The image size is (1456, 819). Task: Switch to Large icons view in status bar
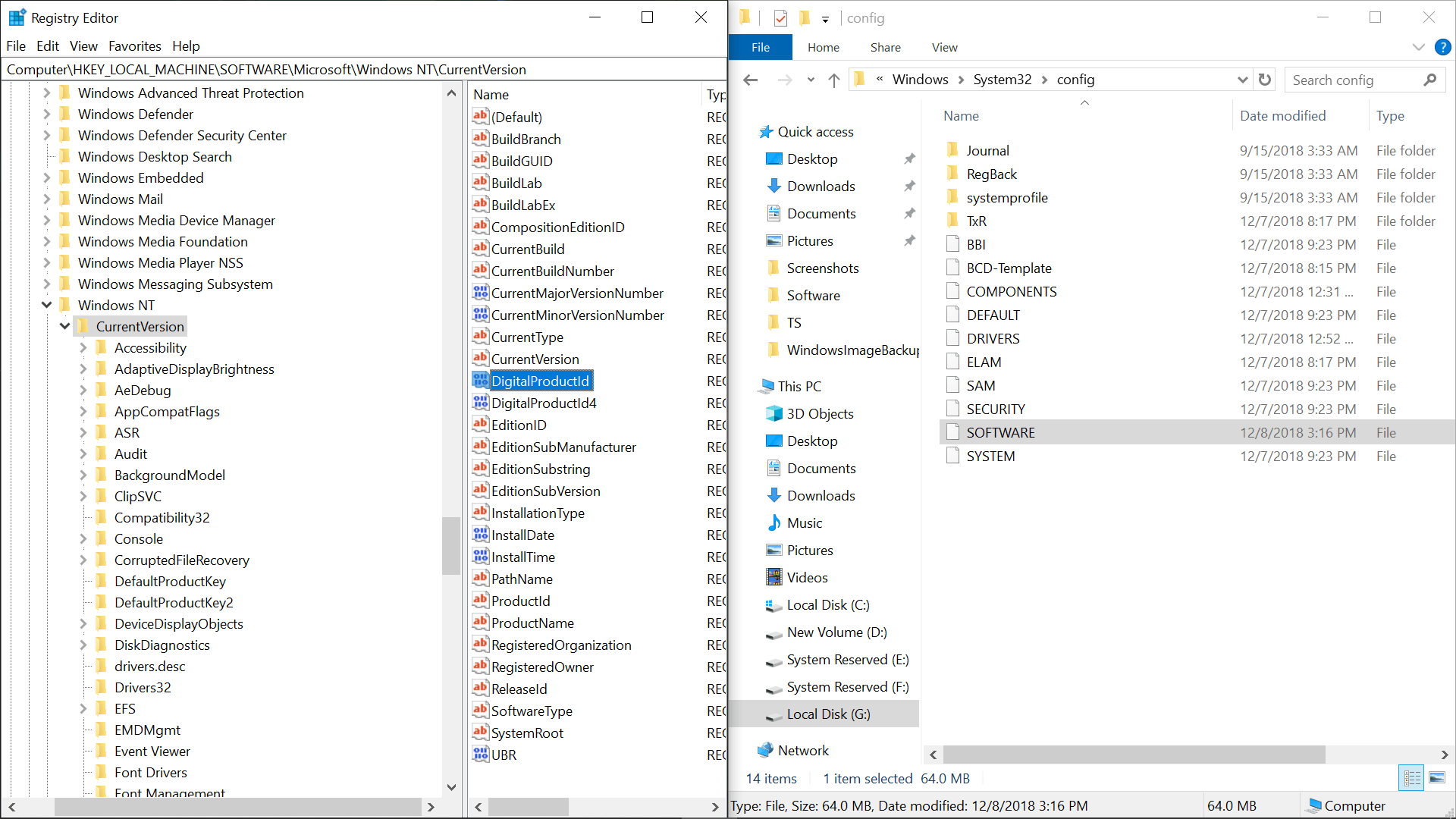pos(1436,778)
